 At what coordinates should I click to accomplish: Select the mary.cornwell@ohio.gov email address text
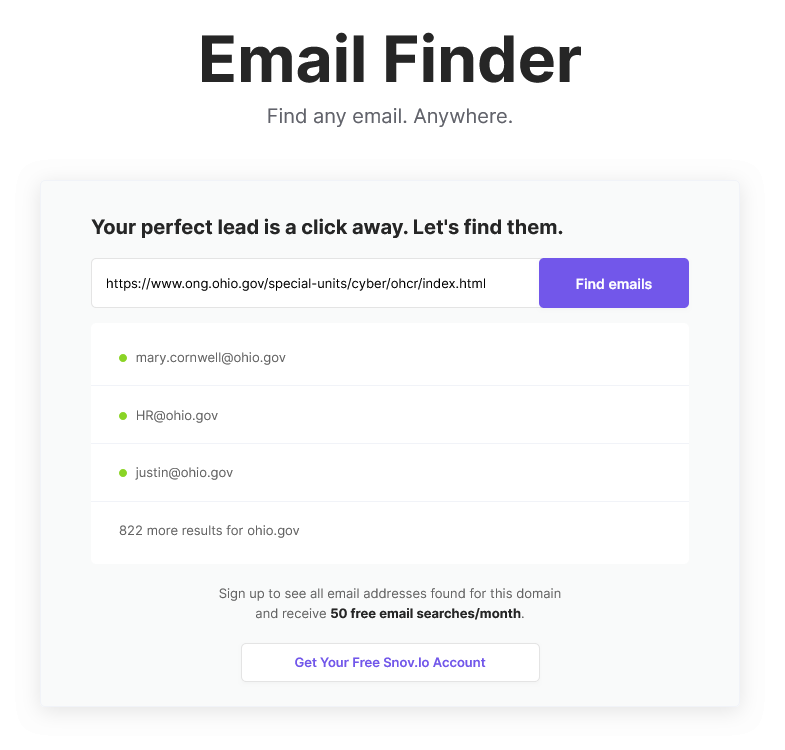210,357
